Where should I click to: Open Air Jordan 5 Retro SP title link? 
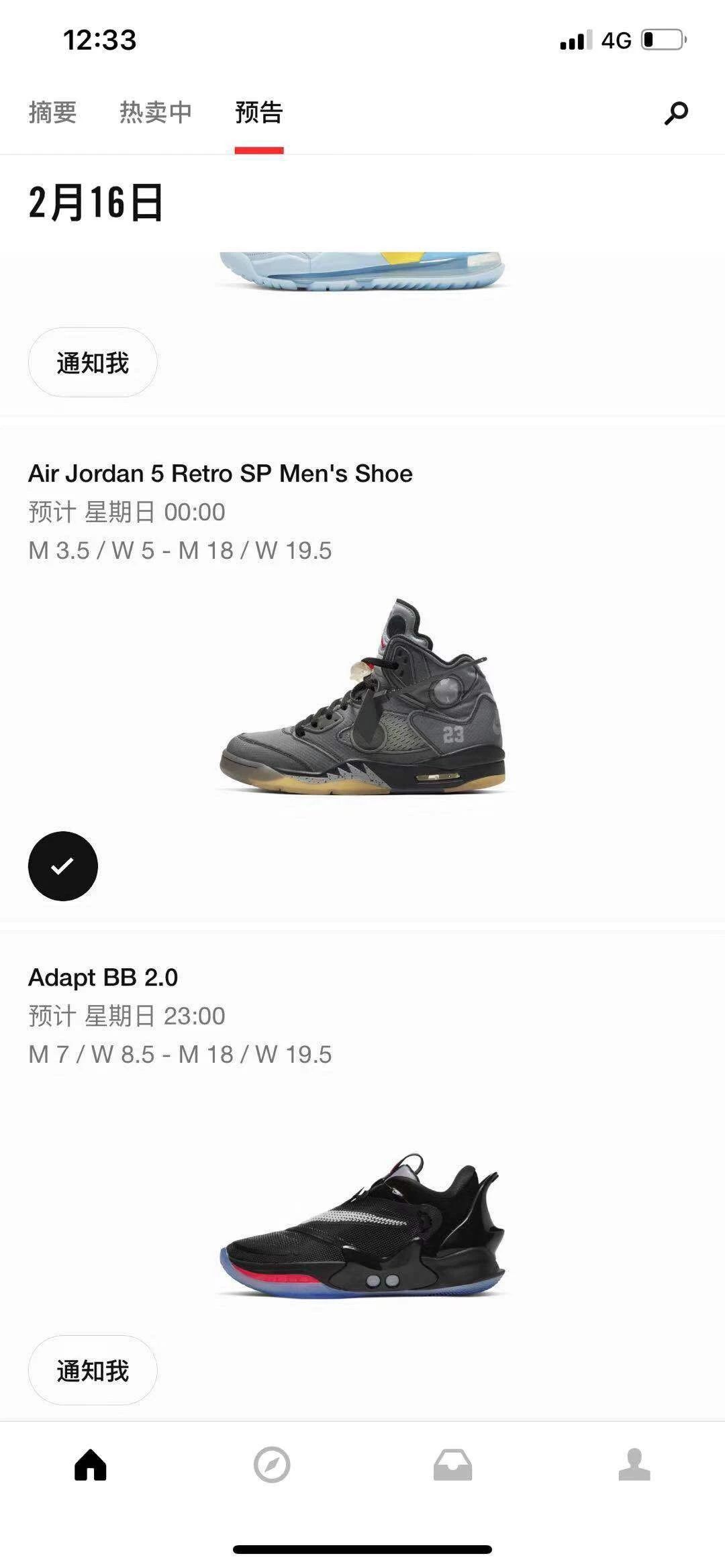[x=220, y=474]
